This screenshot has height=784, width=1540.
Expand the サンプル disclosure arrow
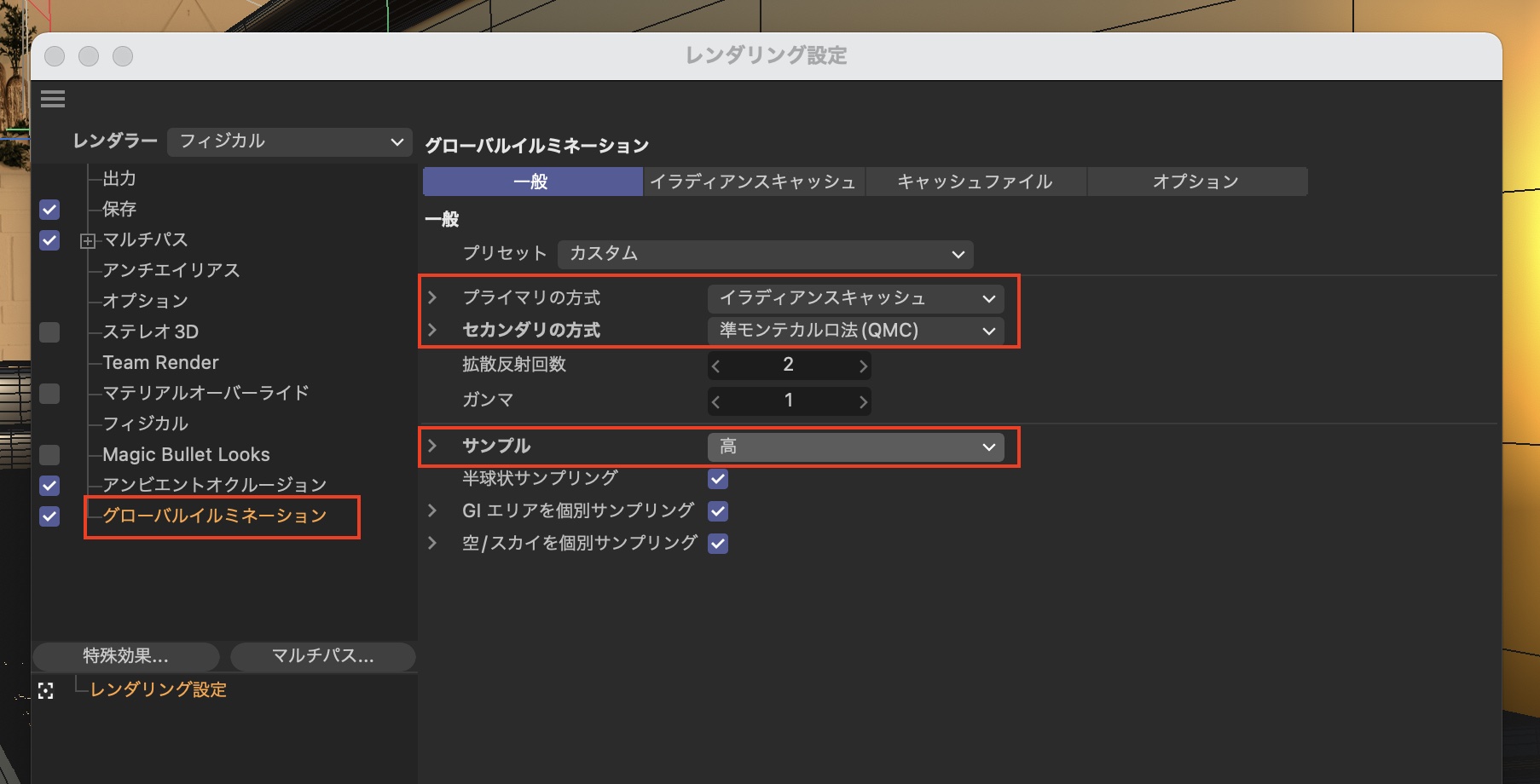[x=432, y=446]
